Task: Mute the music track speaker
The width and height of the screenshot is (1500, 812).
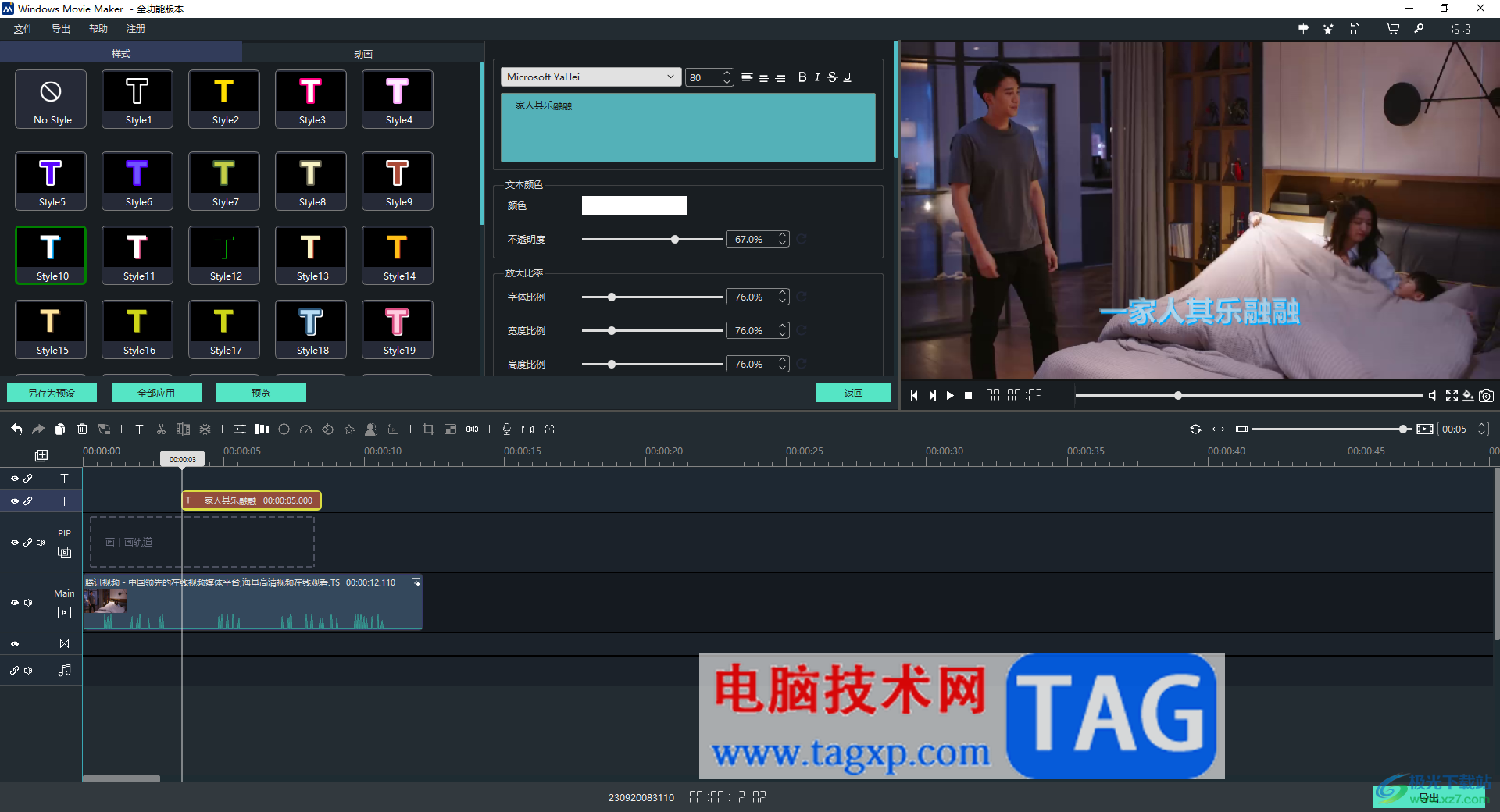Action: 28,671
